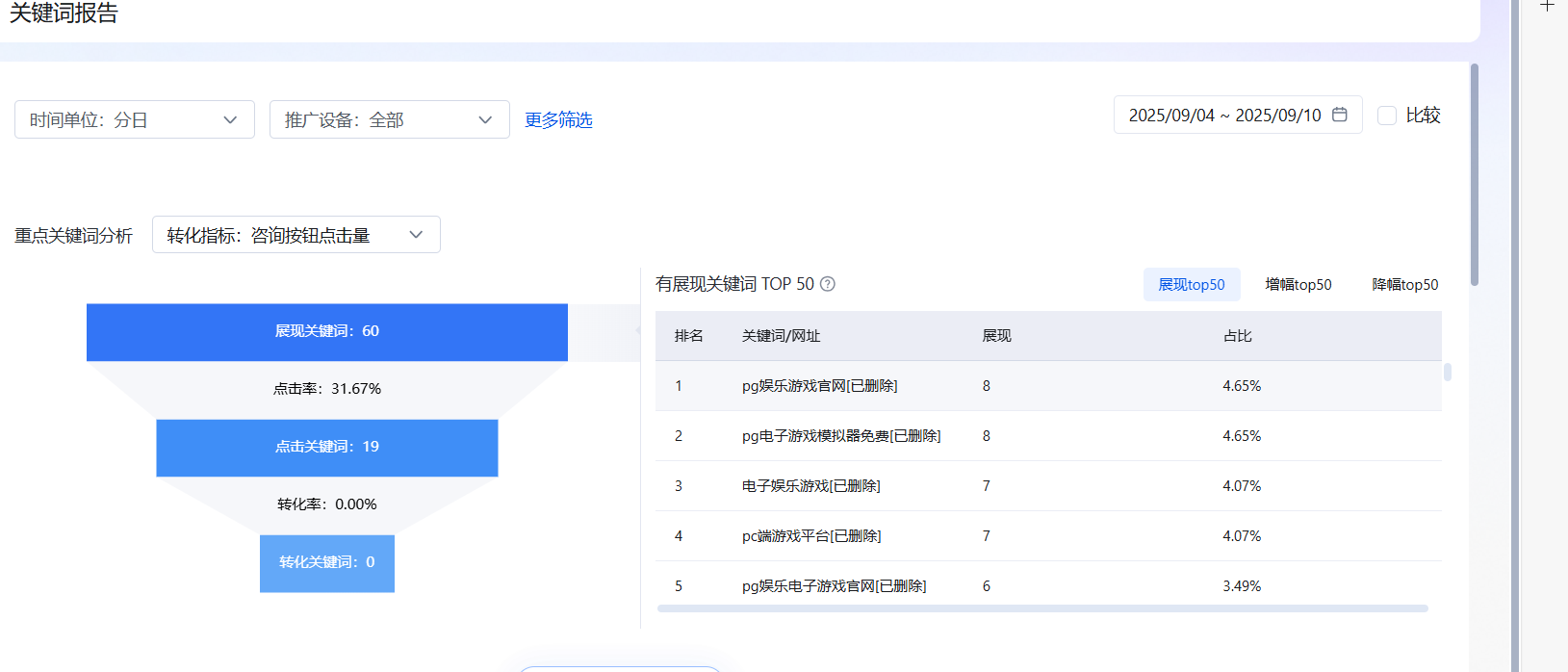Switch to the 降幅top50 tab

click(1404, 285)
